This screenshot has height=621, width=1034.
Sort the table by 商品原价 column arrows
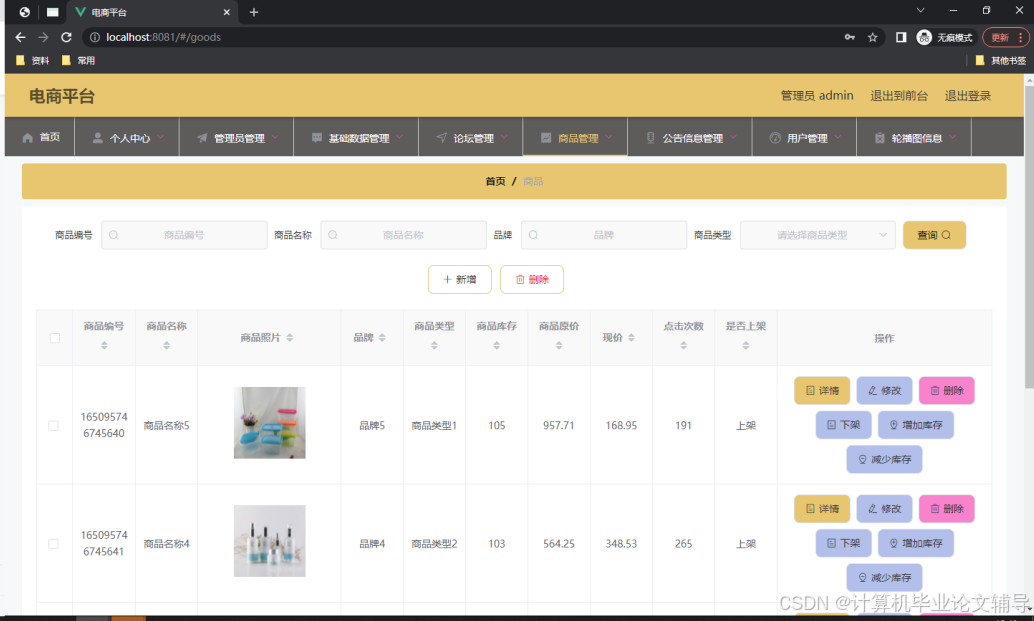tap(559, 345)
